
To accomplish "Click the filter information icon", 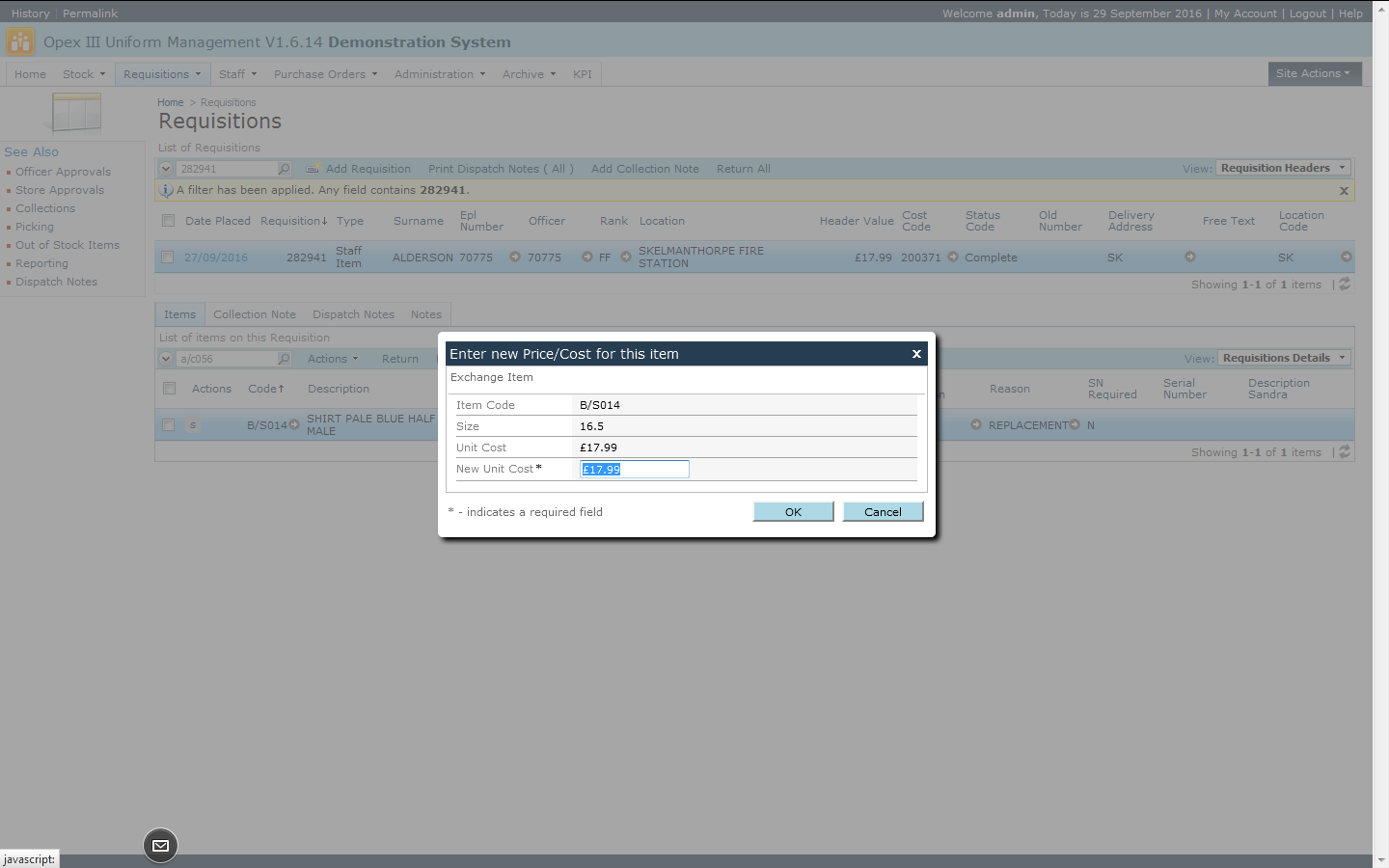I will 166,190.
